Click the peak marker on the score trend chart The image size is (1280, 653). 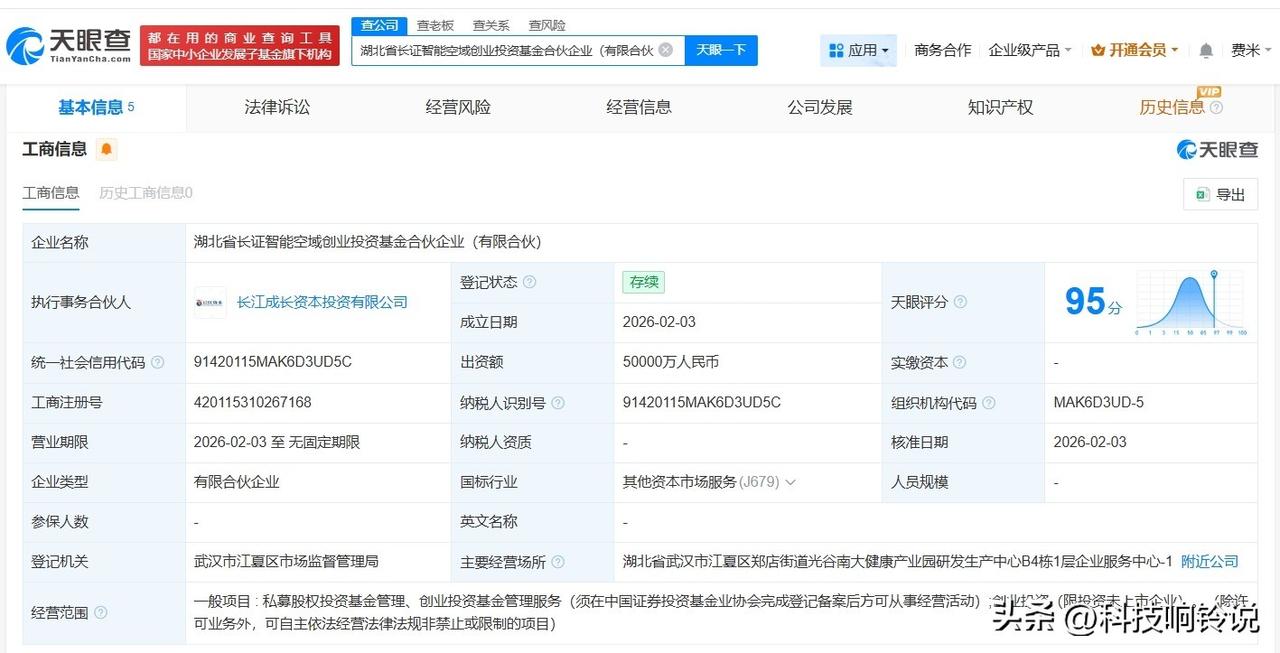(x=1213, y=274)
